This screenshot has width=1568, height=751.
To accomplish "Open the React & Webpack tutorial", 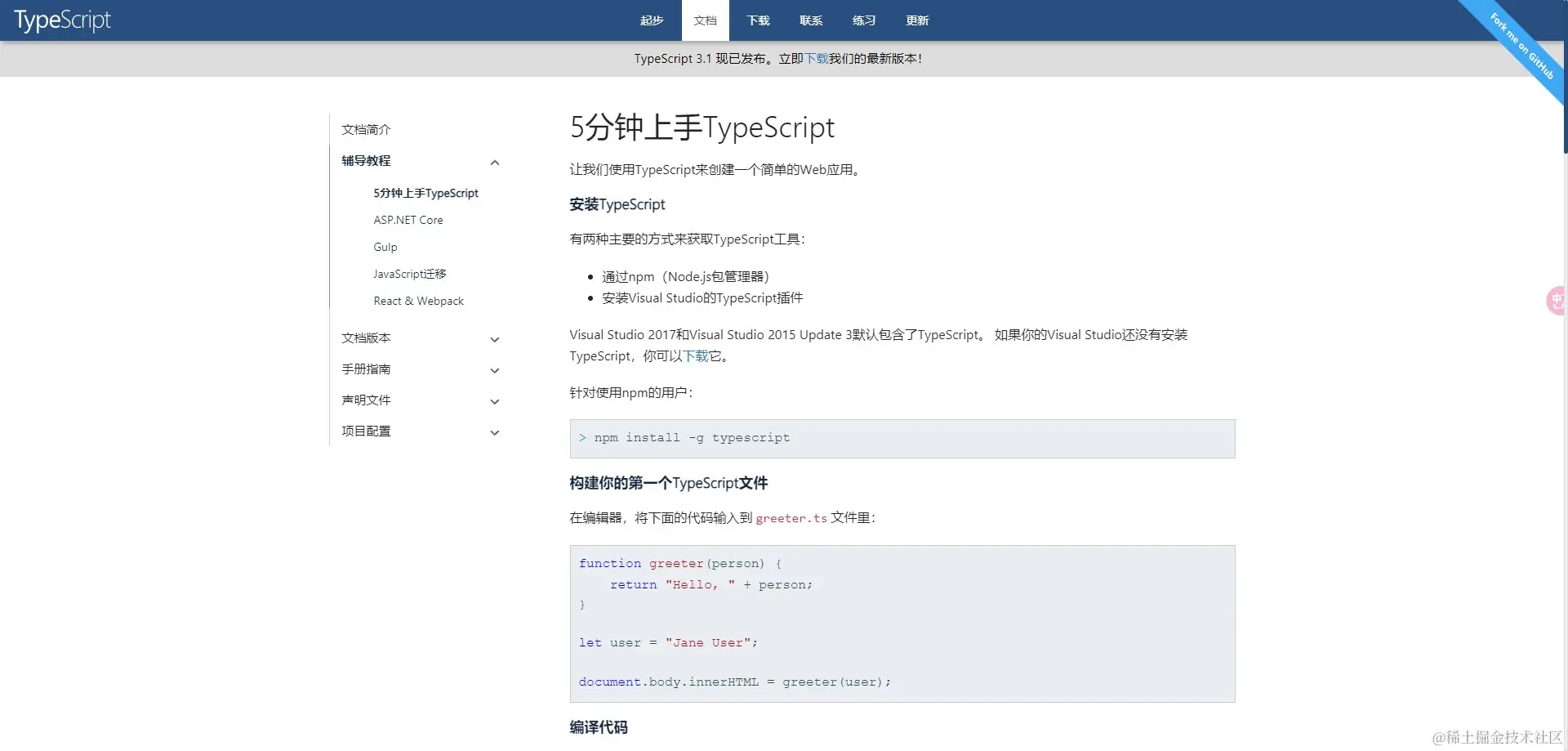I will 419,301.
